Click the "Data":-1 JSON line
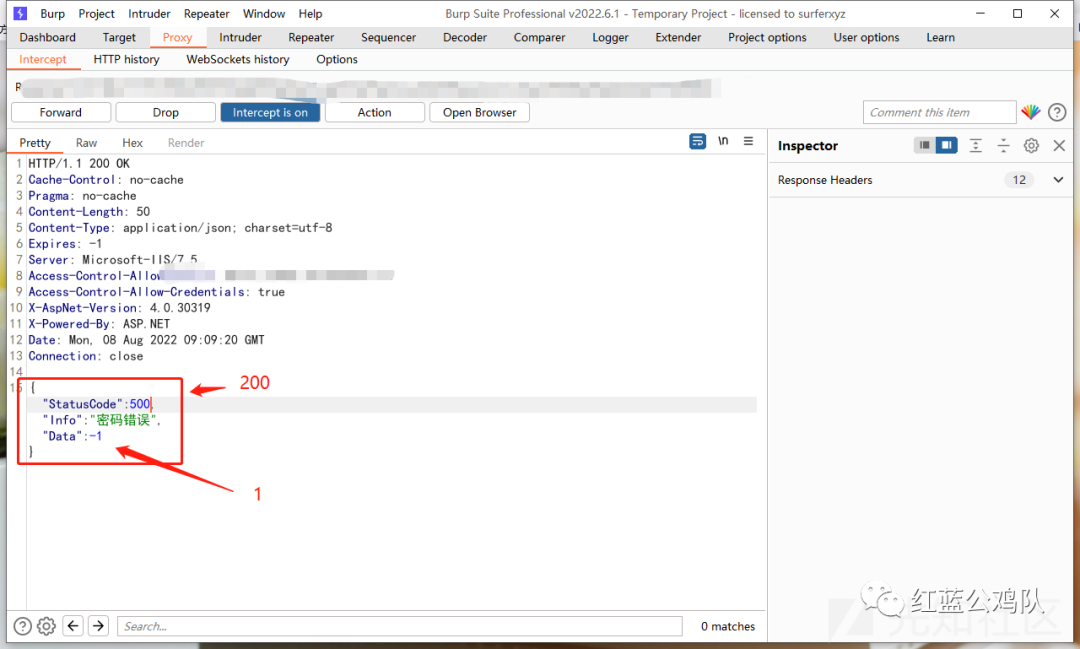The image size is (1080, 649). (72, 436)
